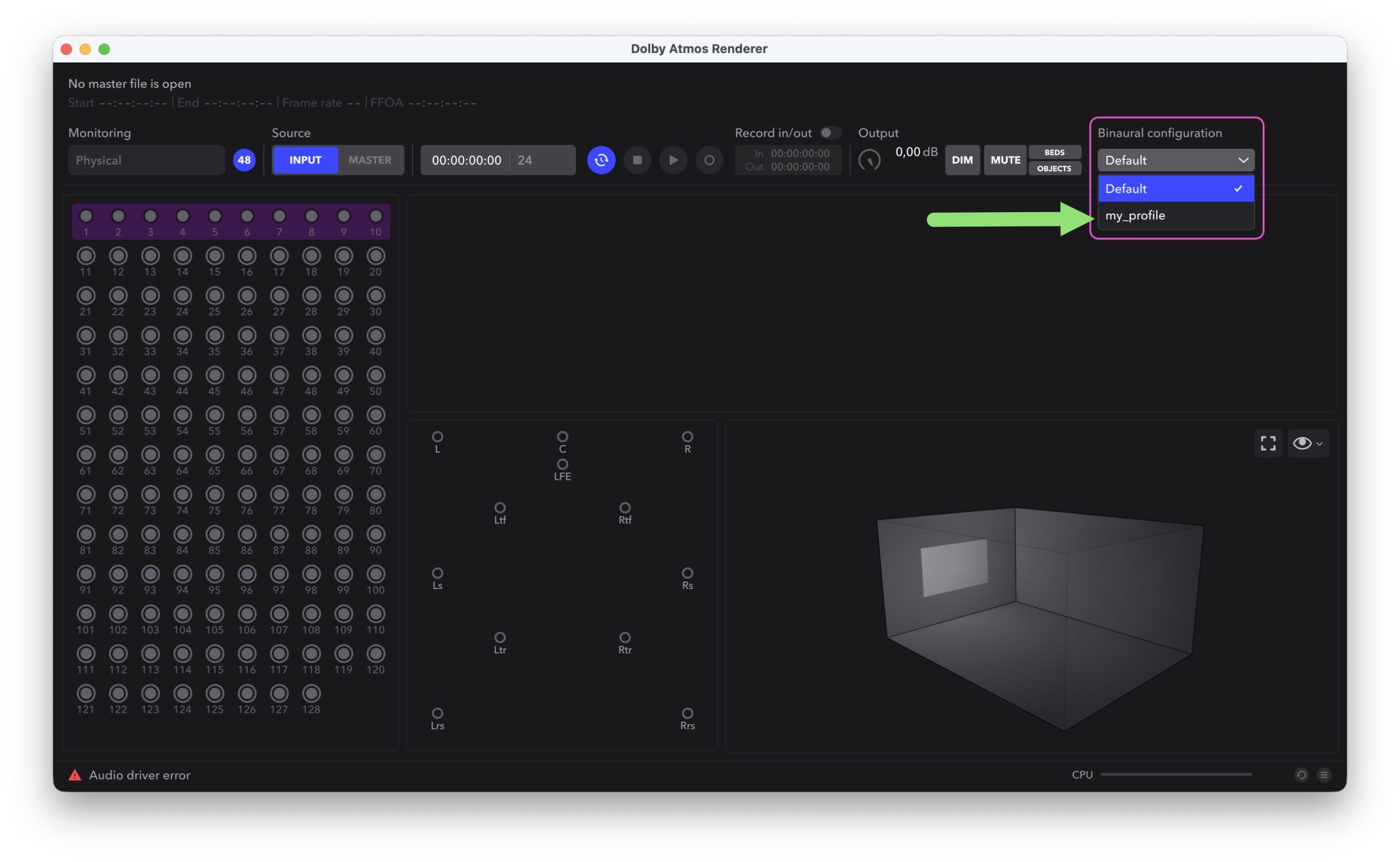
Task: Click the reset icon near CPU meter
Action: click(x=1301, y=775)
